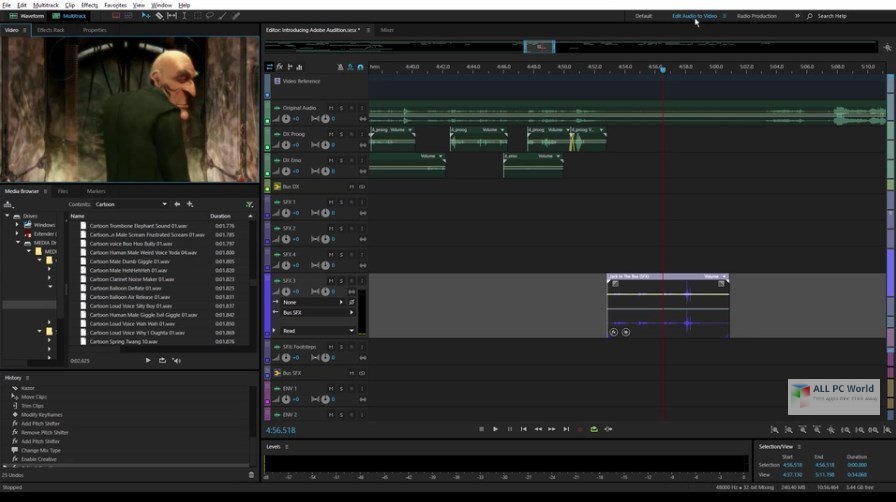Click the Record button in transport
Image resolution: width=896 pixels, height=502 pixels.
click(x=579, y=429)
